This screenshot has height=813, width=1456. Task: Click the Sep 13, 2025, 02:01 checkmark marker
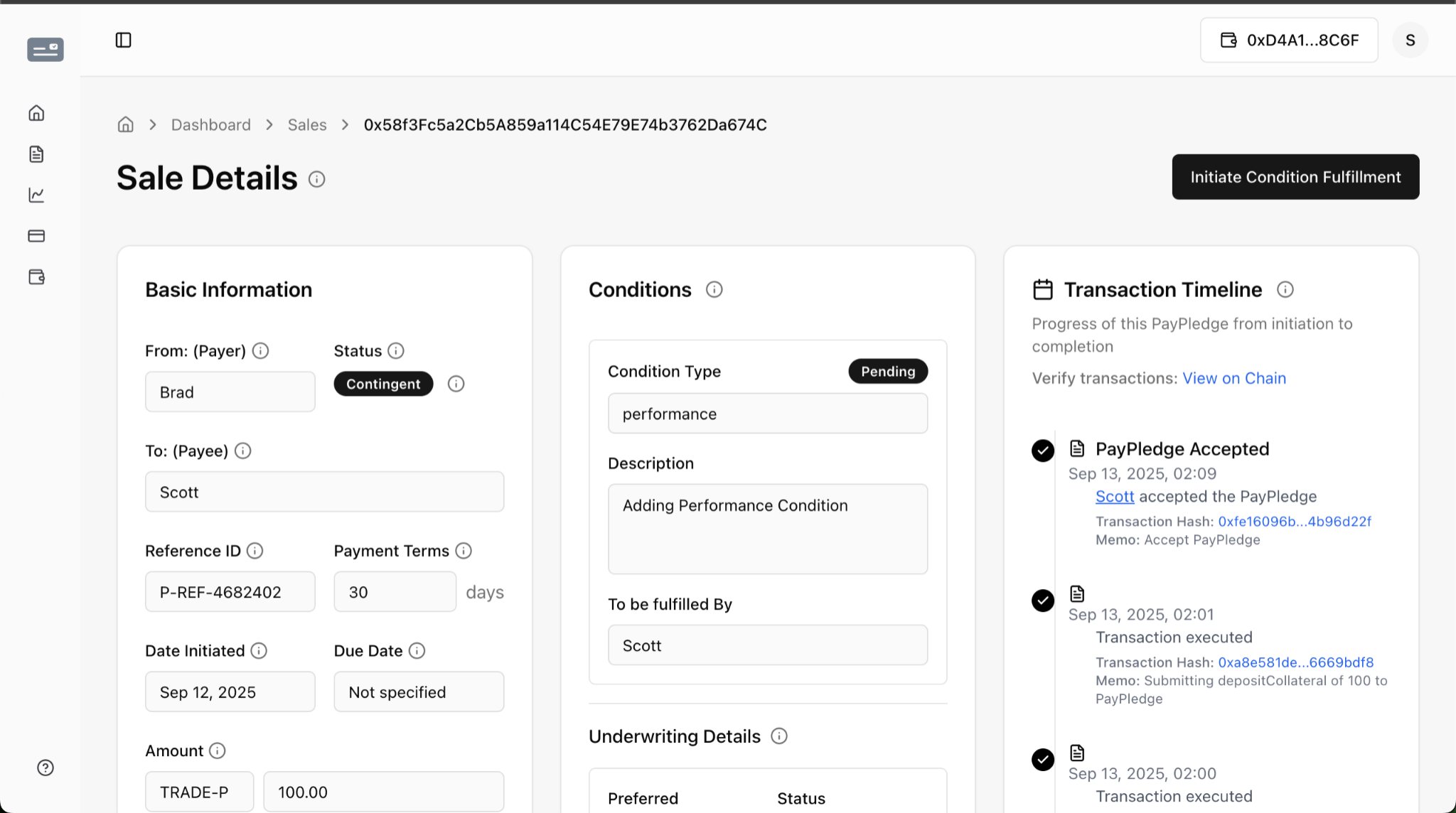click(1043, 601)
